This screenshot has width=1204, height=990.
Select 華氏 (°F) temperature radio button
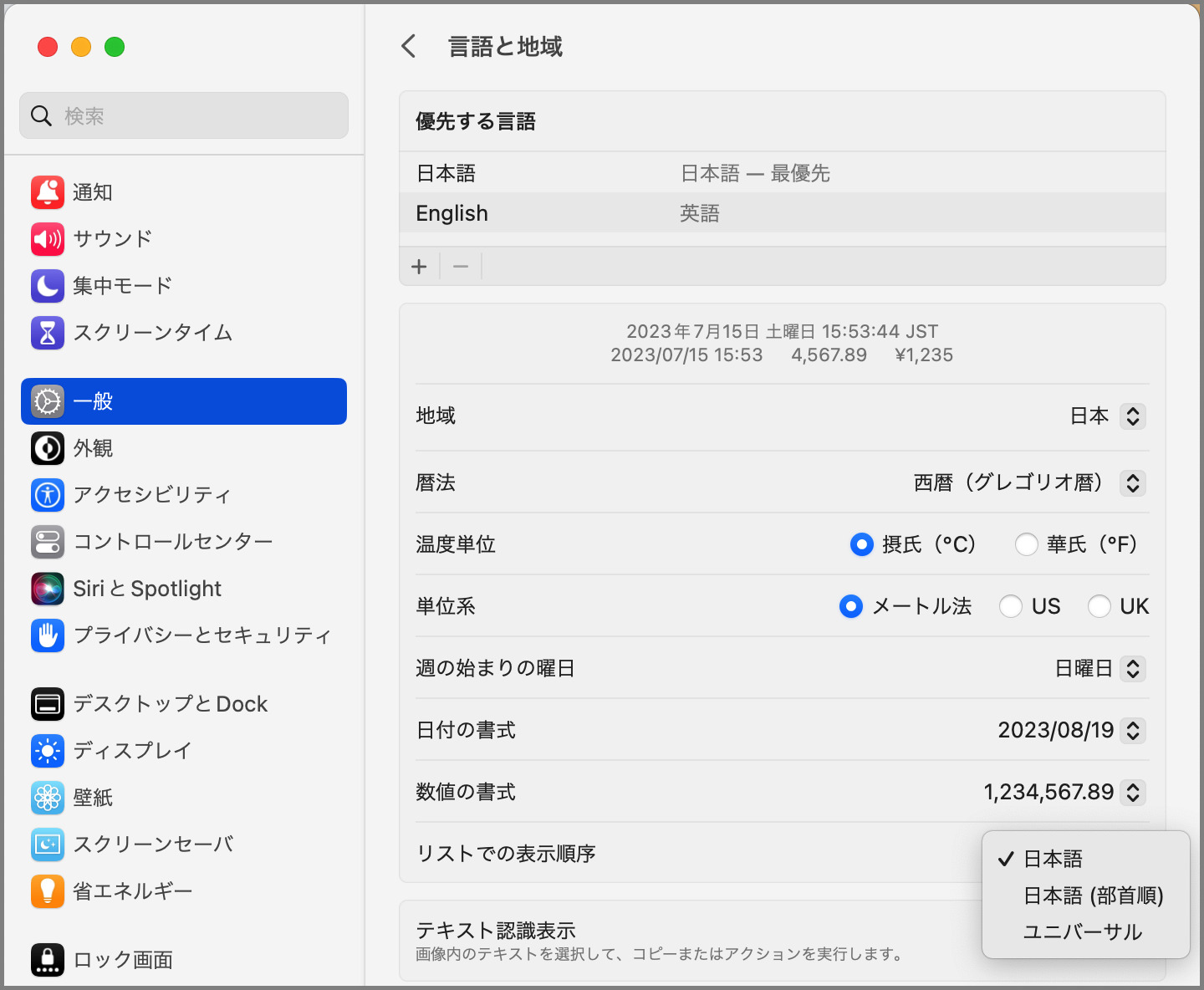1026,544
